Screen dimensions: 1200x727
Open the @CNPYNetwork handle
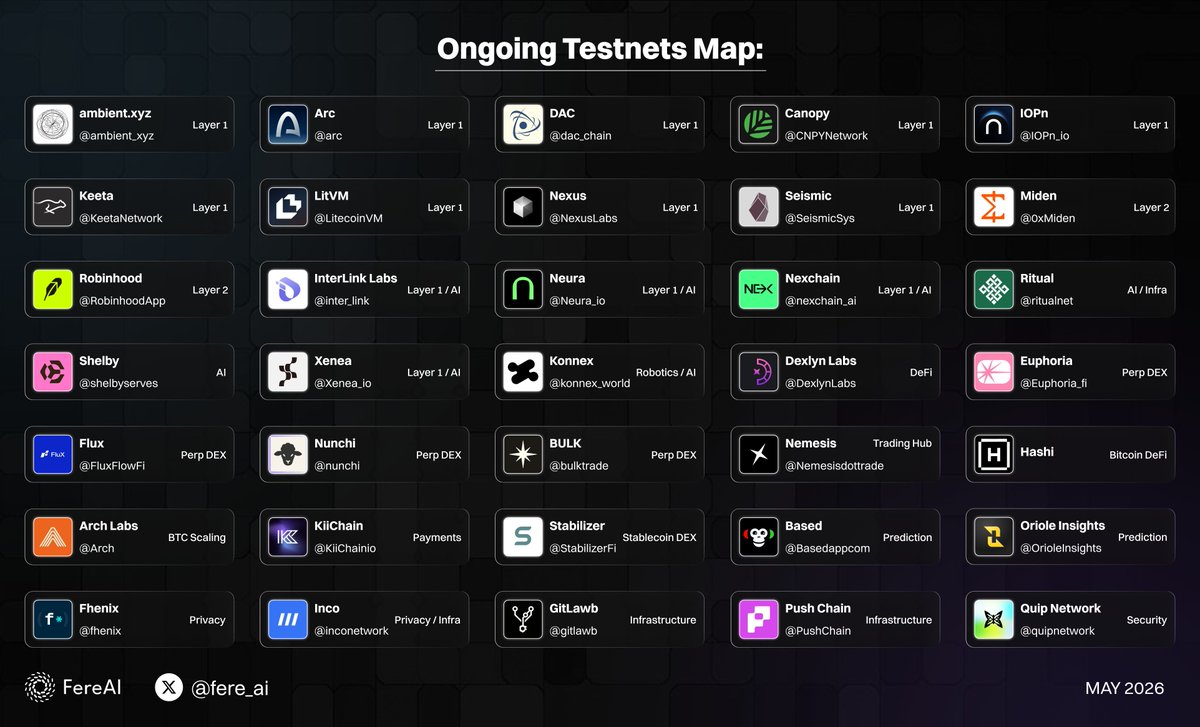tap(827, 136)
